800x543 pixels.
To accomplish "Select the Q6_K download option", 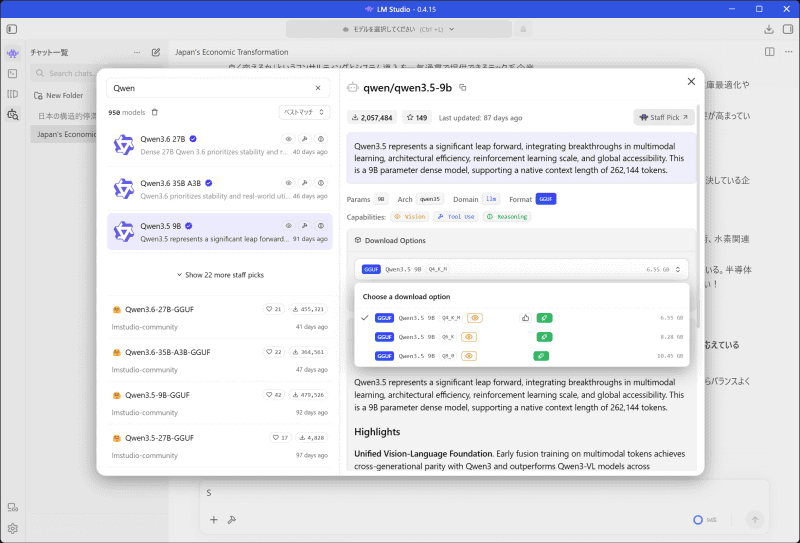I will point(522,337).
